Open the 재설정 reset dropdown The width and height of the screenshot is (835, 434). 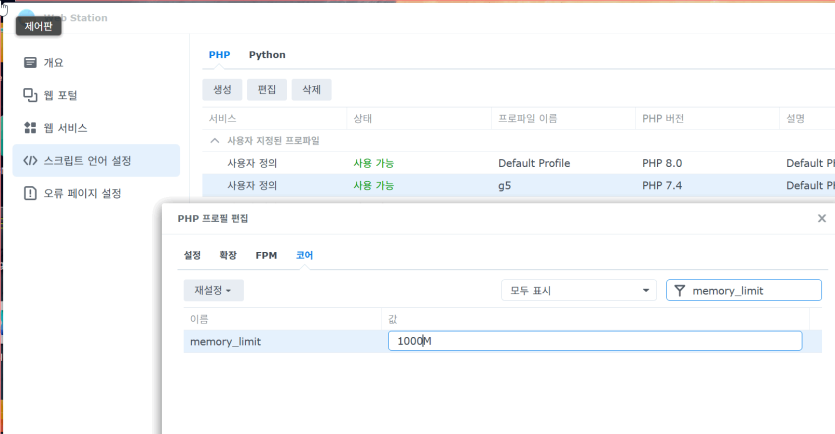click(x=214, y=290)
